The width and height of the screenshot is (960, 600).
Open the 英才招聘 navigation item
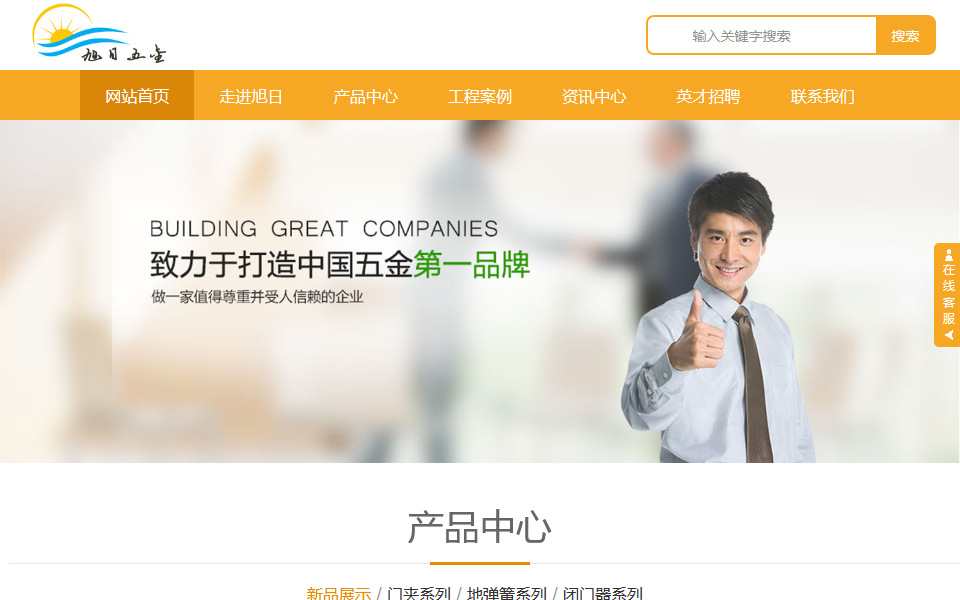coord(708,96)
